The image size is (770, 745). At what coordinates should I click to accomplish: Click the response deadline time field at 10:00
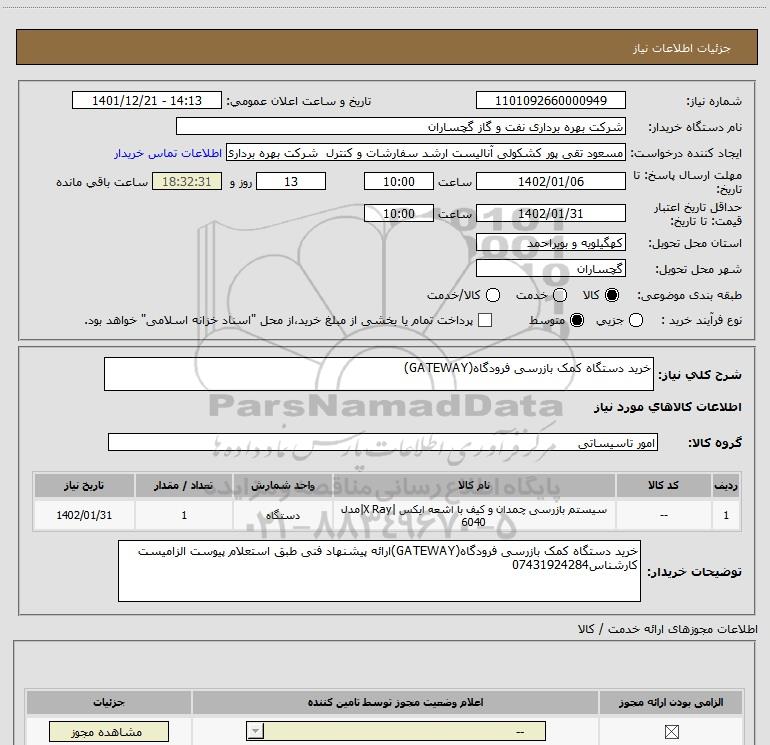click(399, 182)
